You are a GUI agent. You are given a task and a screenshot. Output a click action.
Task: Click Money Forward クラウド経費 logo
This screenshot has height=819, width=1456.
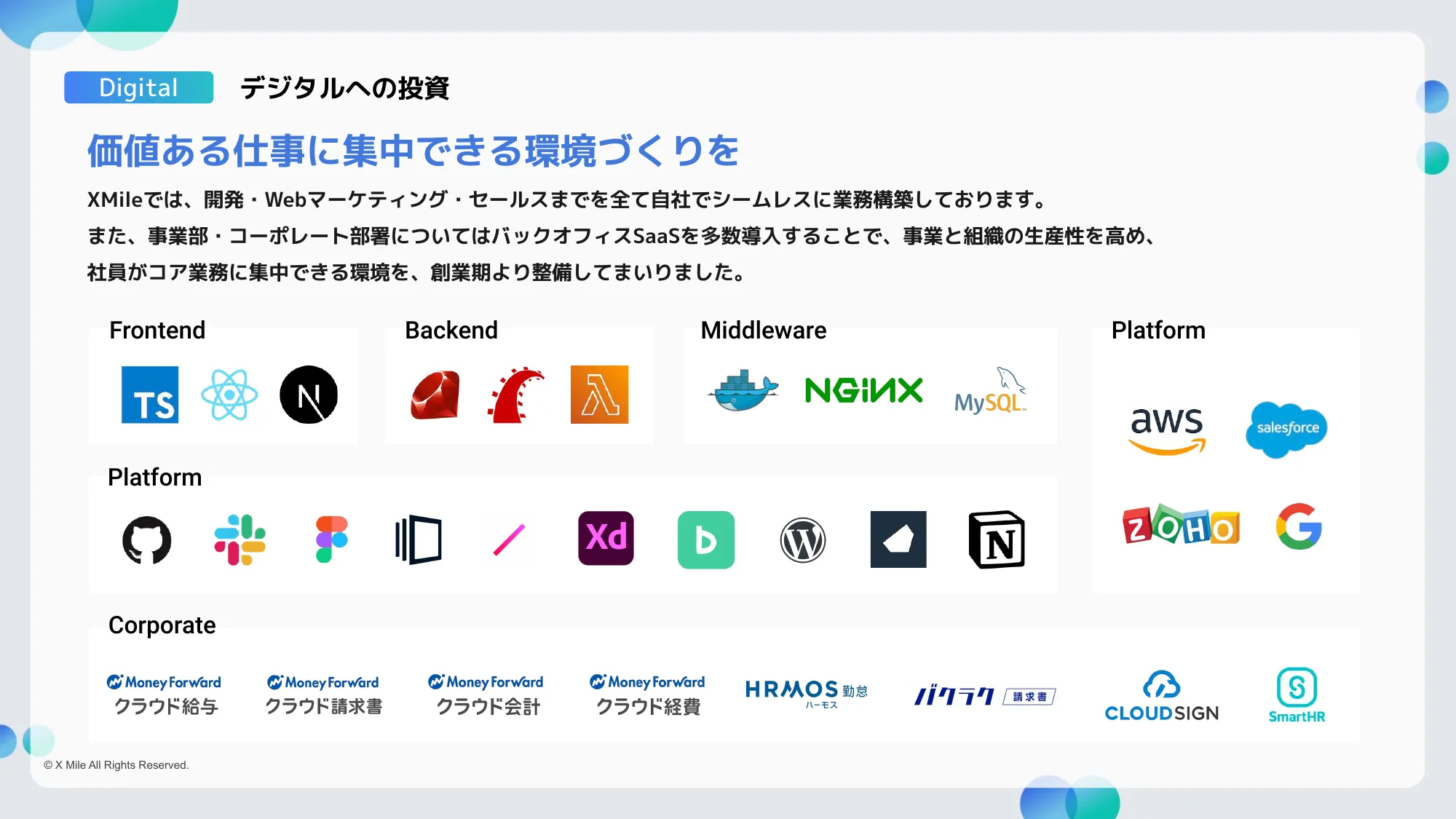(x=647, y=695)
